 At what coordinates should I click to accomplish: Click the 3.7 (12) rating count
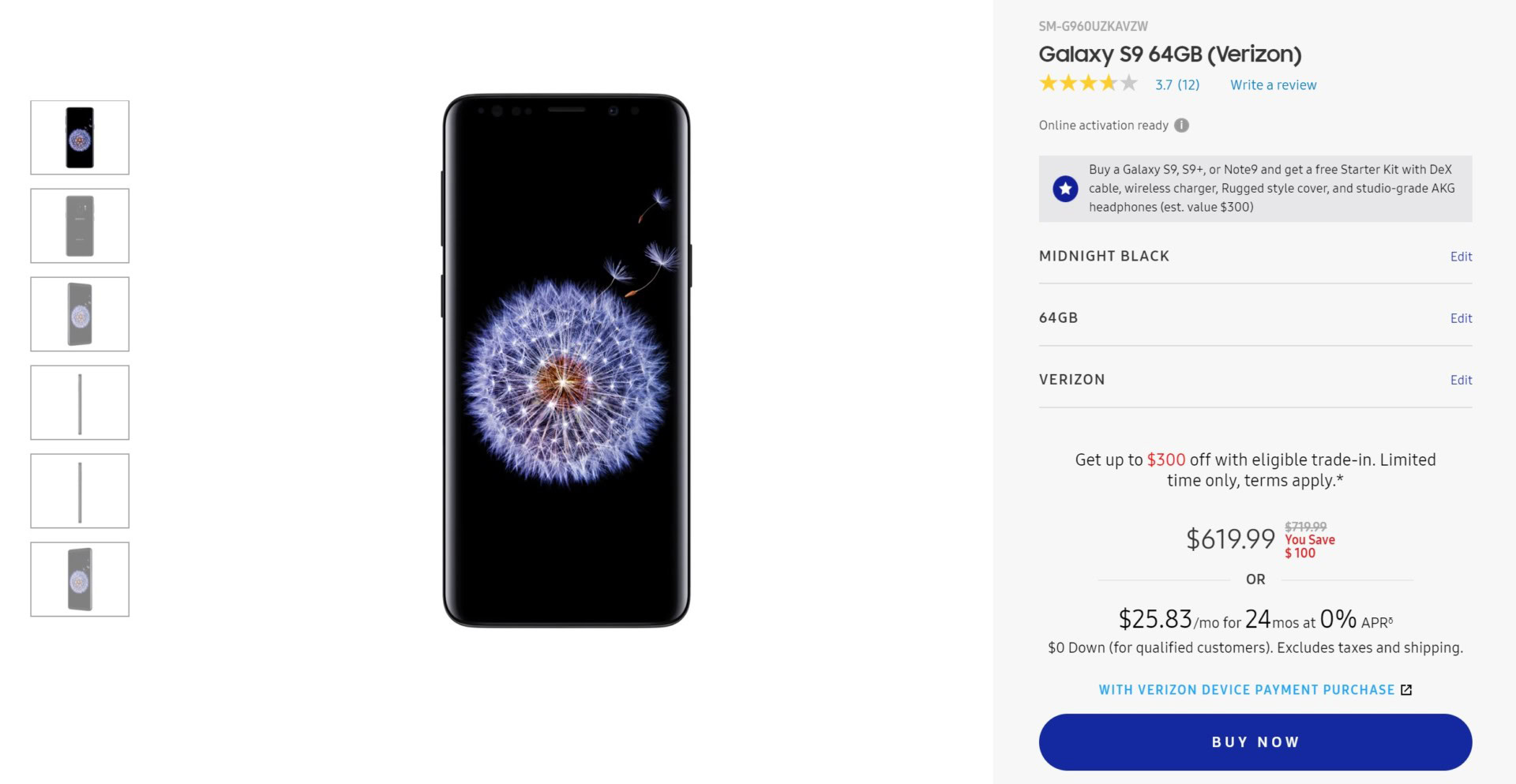tap(1176, 85)
